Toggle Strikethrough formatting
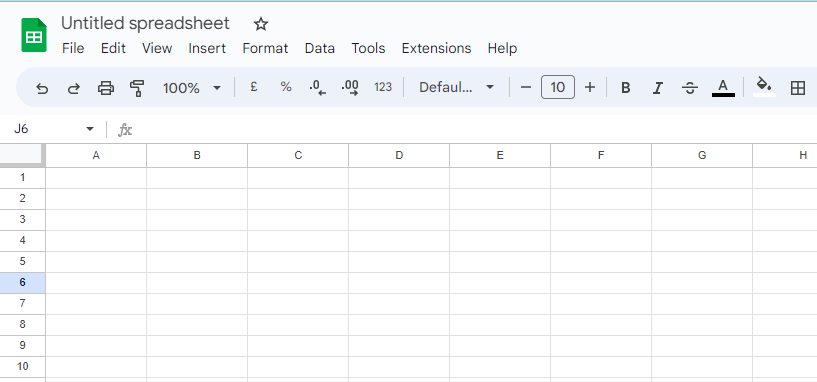 [x=690, y=88]
